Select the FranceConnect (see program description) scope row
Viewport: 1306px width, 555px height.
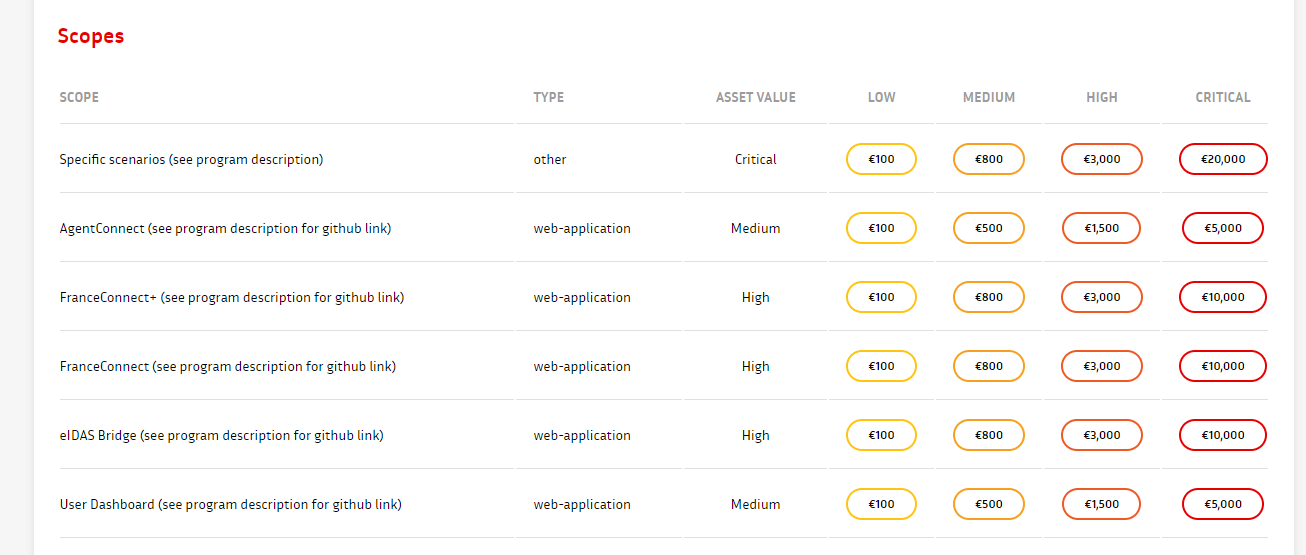pos(228,366)
